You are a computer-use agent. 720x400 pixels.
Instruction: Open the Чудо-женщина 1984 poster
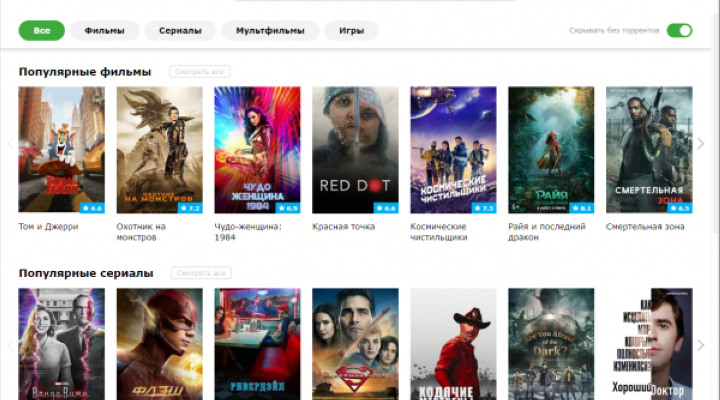tap(257, 150)
